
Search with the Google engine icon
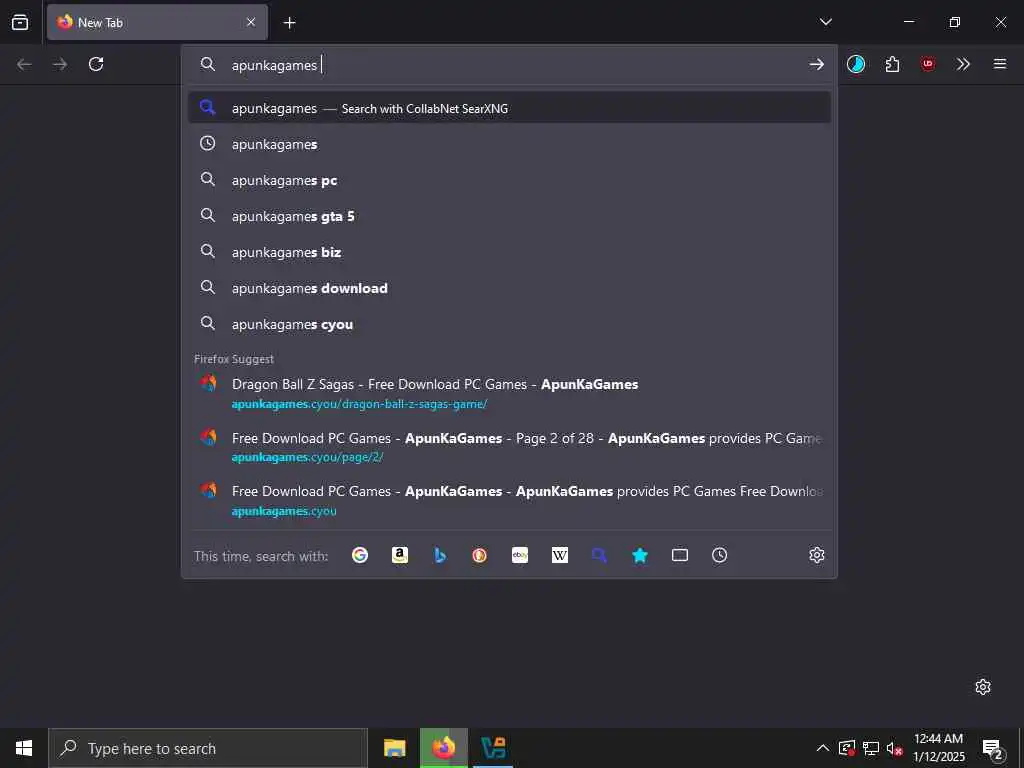360,555
